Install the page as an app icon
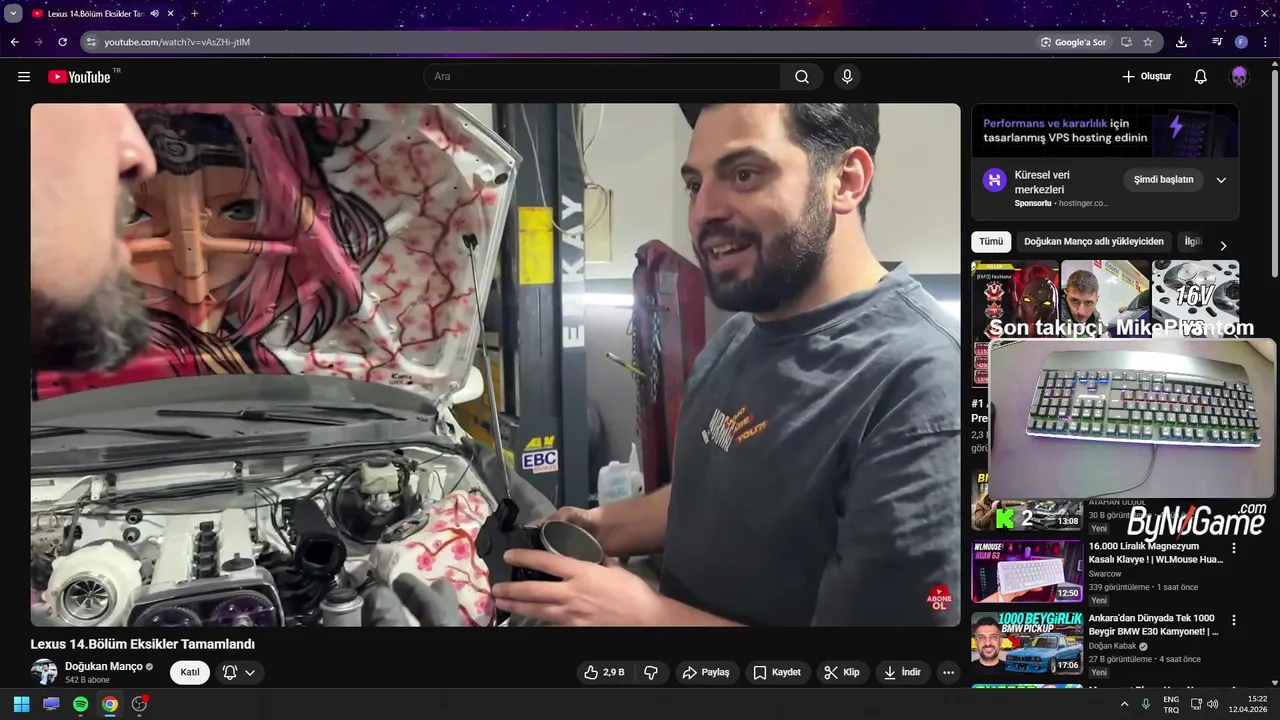This screenshot has height=720, width=1280. pos(1126,42)
